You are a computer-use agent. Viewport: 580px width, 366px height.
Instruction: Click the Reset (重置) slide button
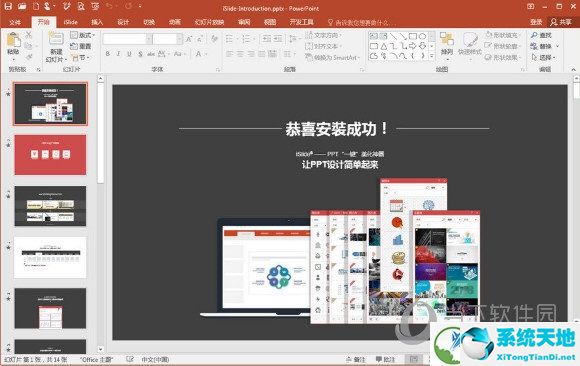pyautogui.click(x=81, y=46)
